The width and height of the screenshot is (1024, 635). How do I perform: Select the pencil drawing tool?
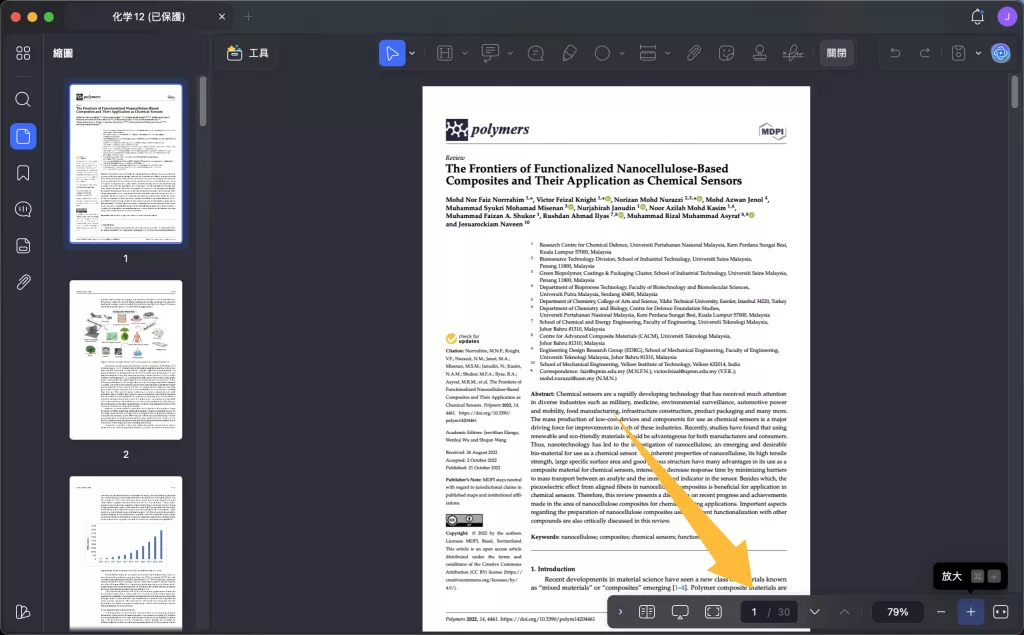(x=569, y=53)
